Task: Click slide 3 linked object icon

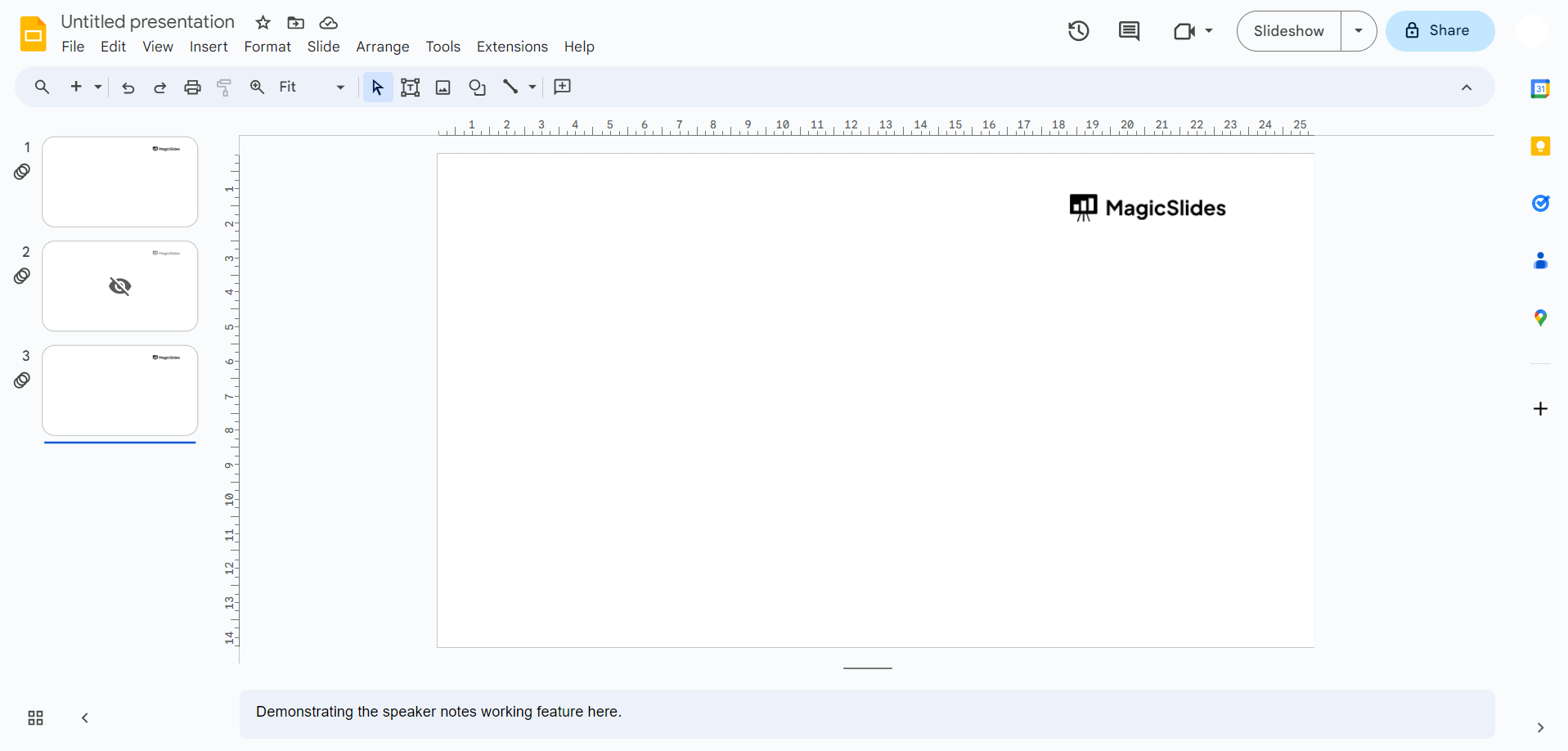Action: pyautogui.click(x=22, y=380)
